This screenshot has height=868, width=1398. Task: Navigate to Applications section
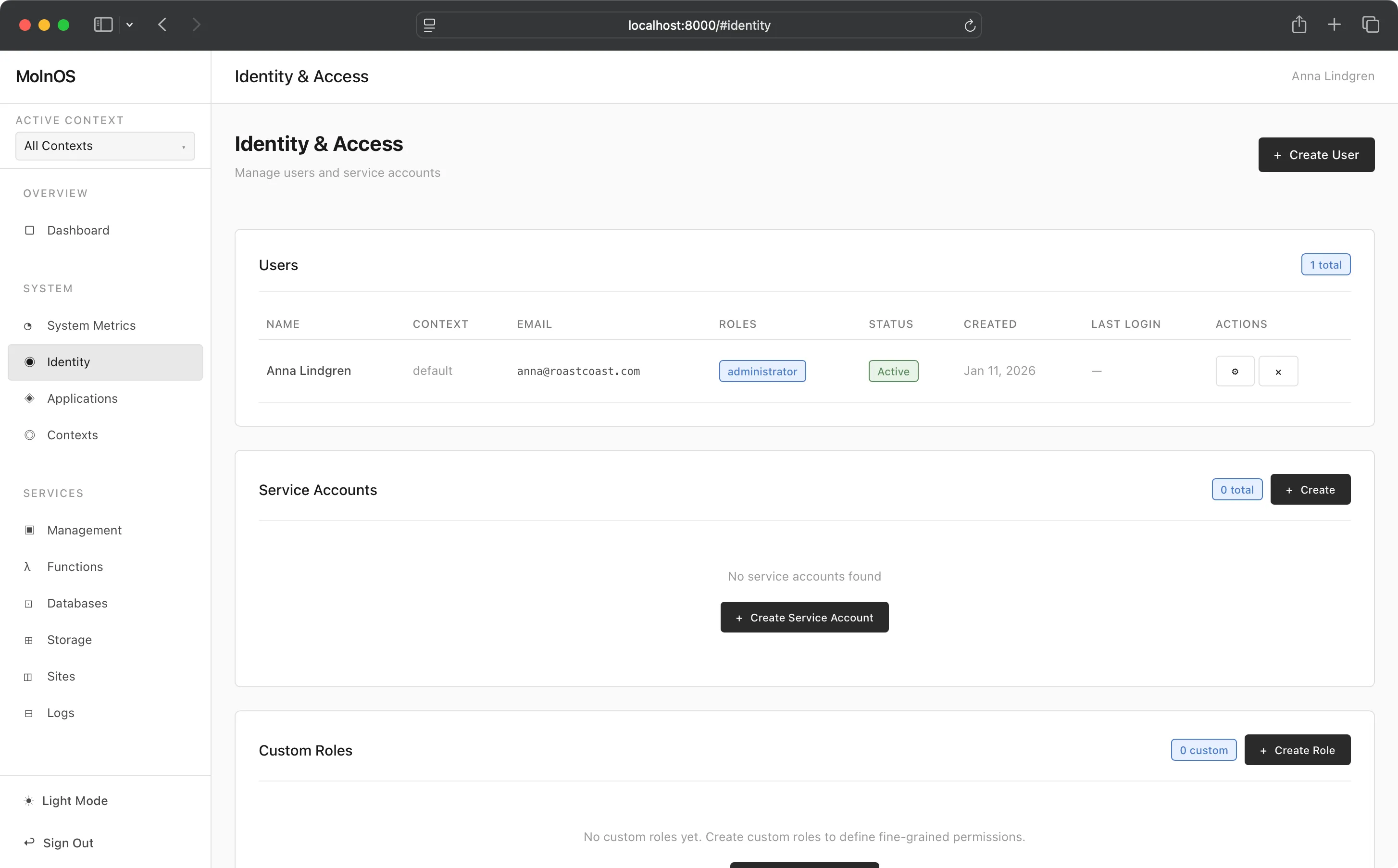82,398
